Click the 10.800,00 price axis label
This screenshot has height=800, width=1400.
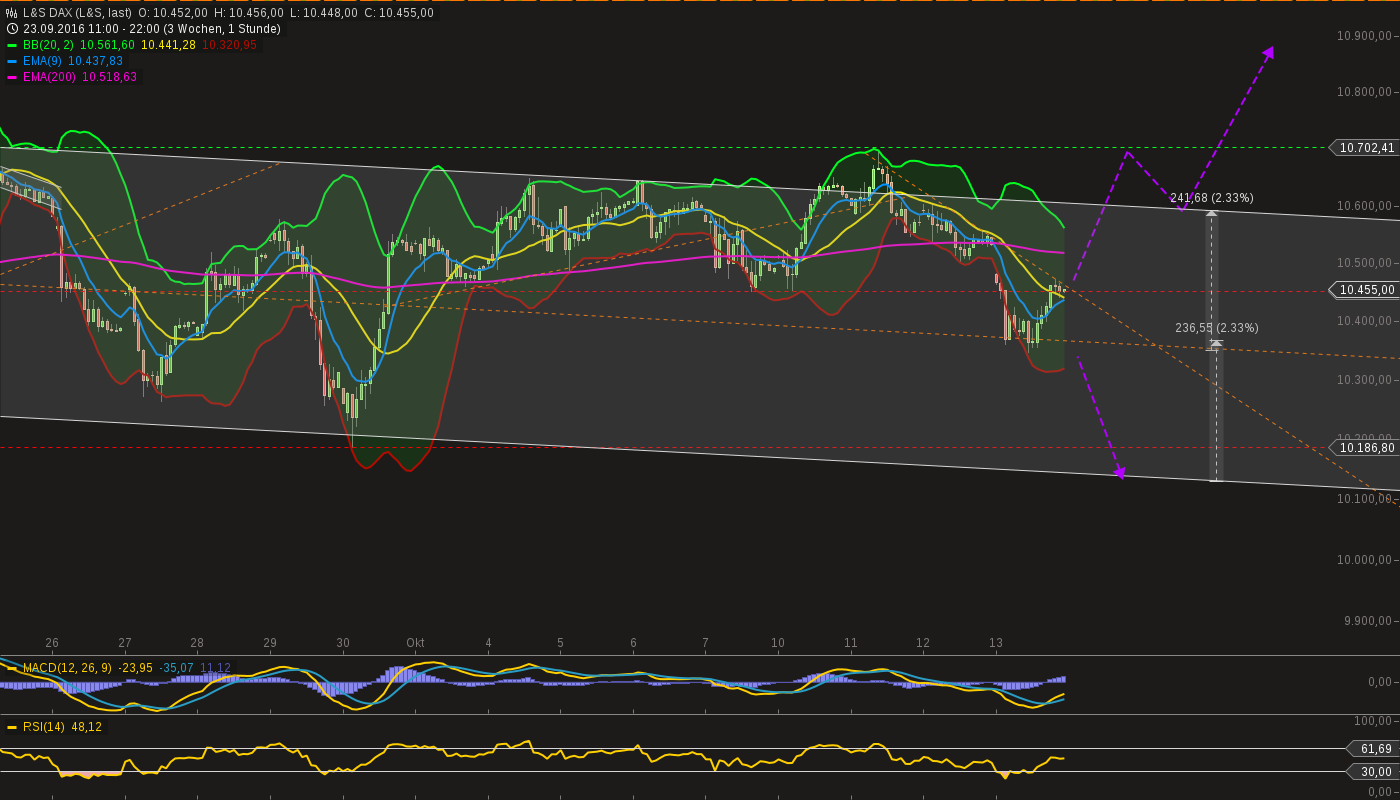1364,92
